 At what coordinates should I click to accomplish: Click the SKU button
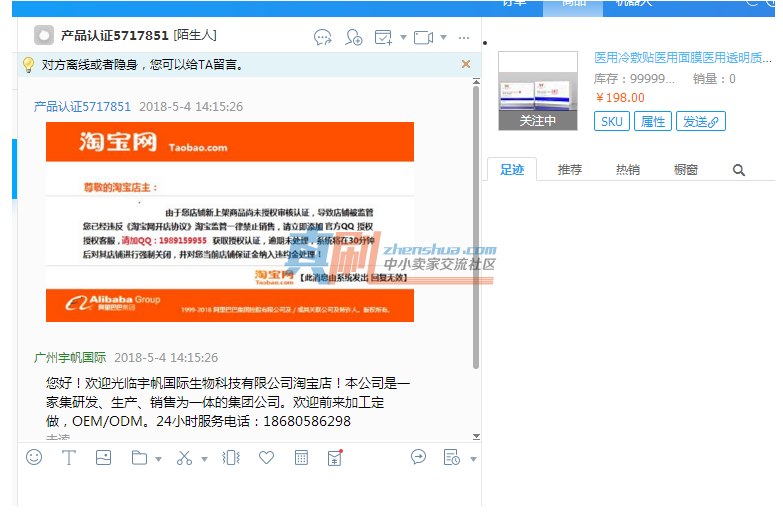pyautogui.click(x=612, y=121)
